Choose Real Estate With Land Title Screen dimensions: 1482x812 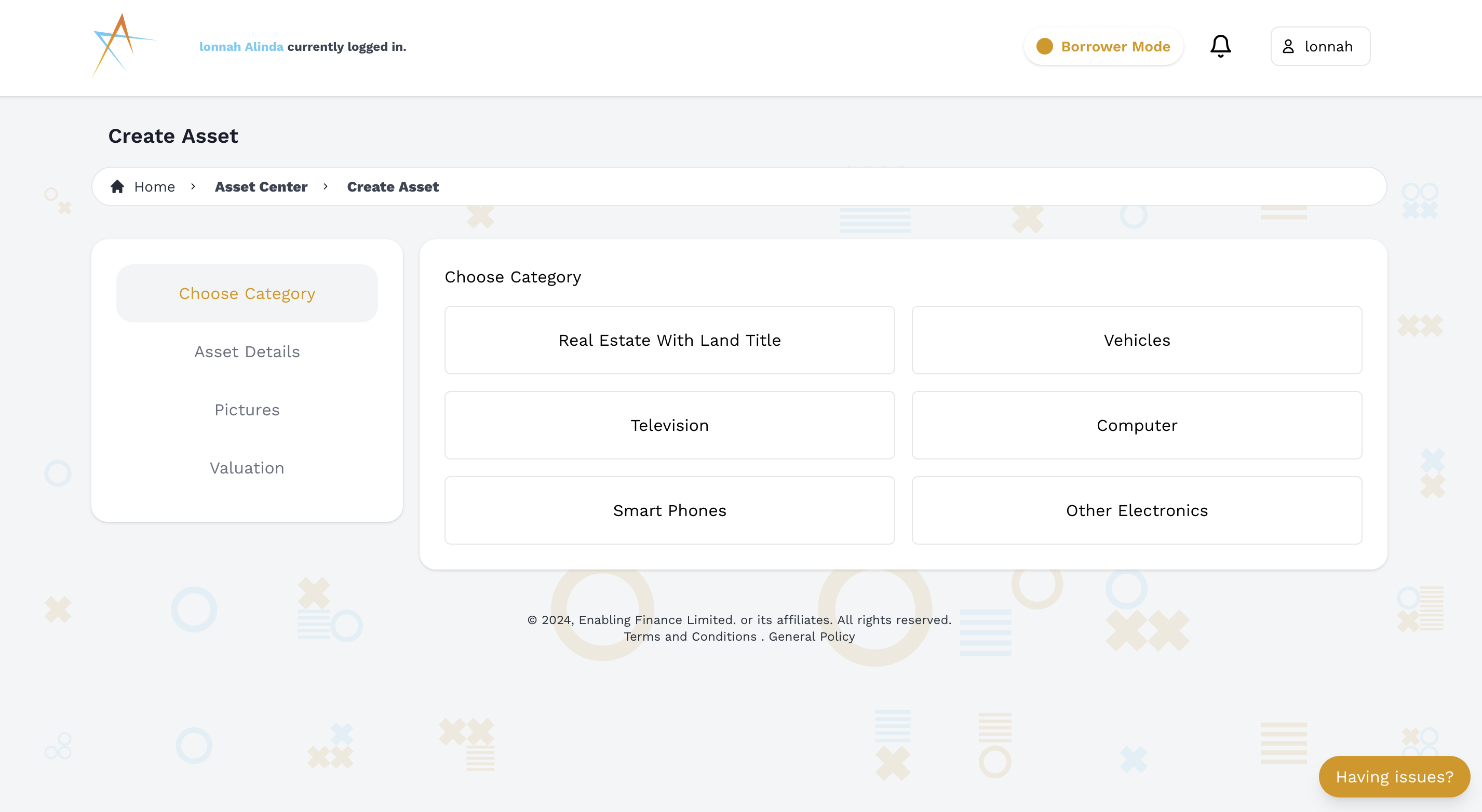pos(669,340)
